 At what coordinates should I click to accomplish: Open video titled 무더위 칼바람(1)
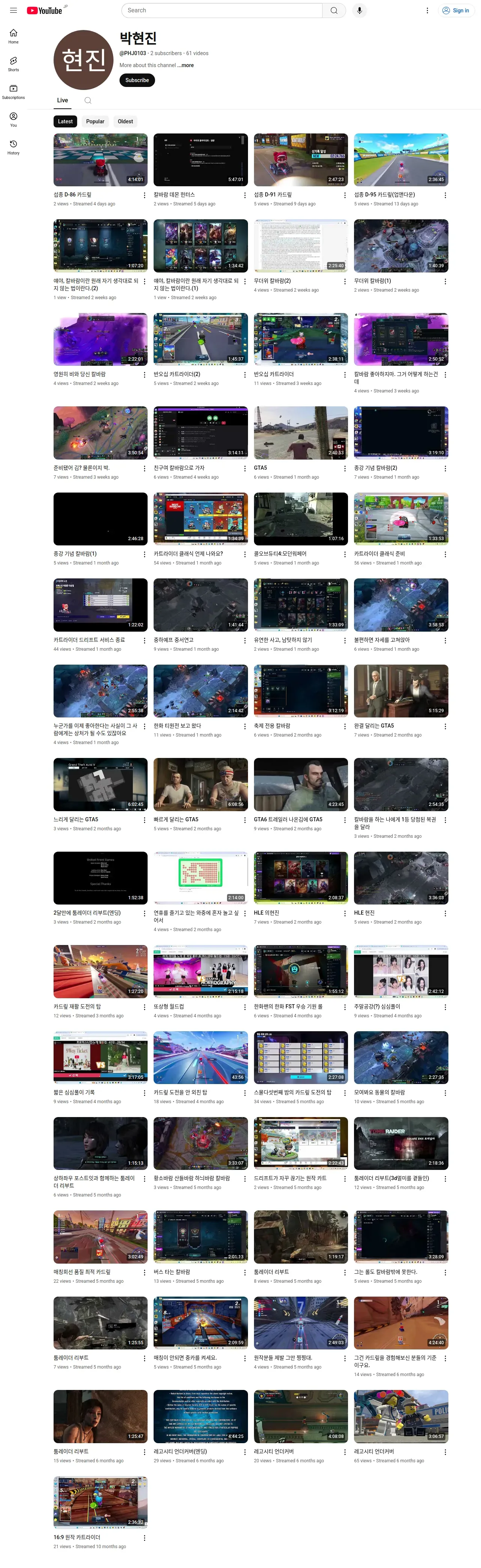[373, 281]
